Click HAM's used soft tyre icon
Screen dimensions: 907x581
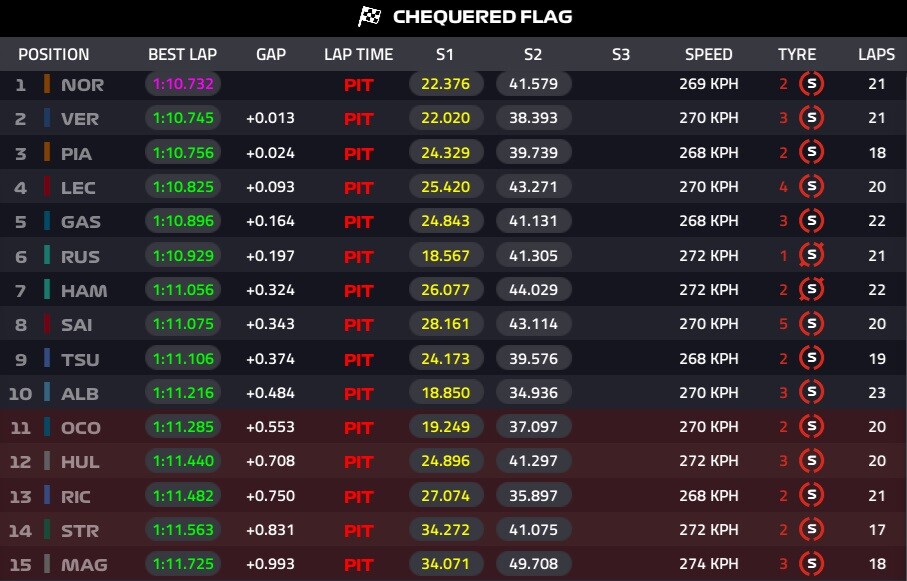pyautogui.click(x=812, y=289)
